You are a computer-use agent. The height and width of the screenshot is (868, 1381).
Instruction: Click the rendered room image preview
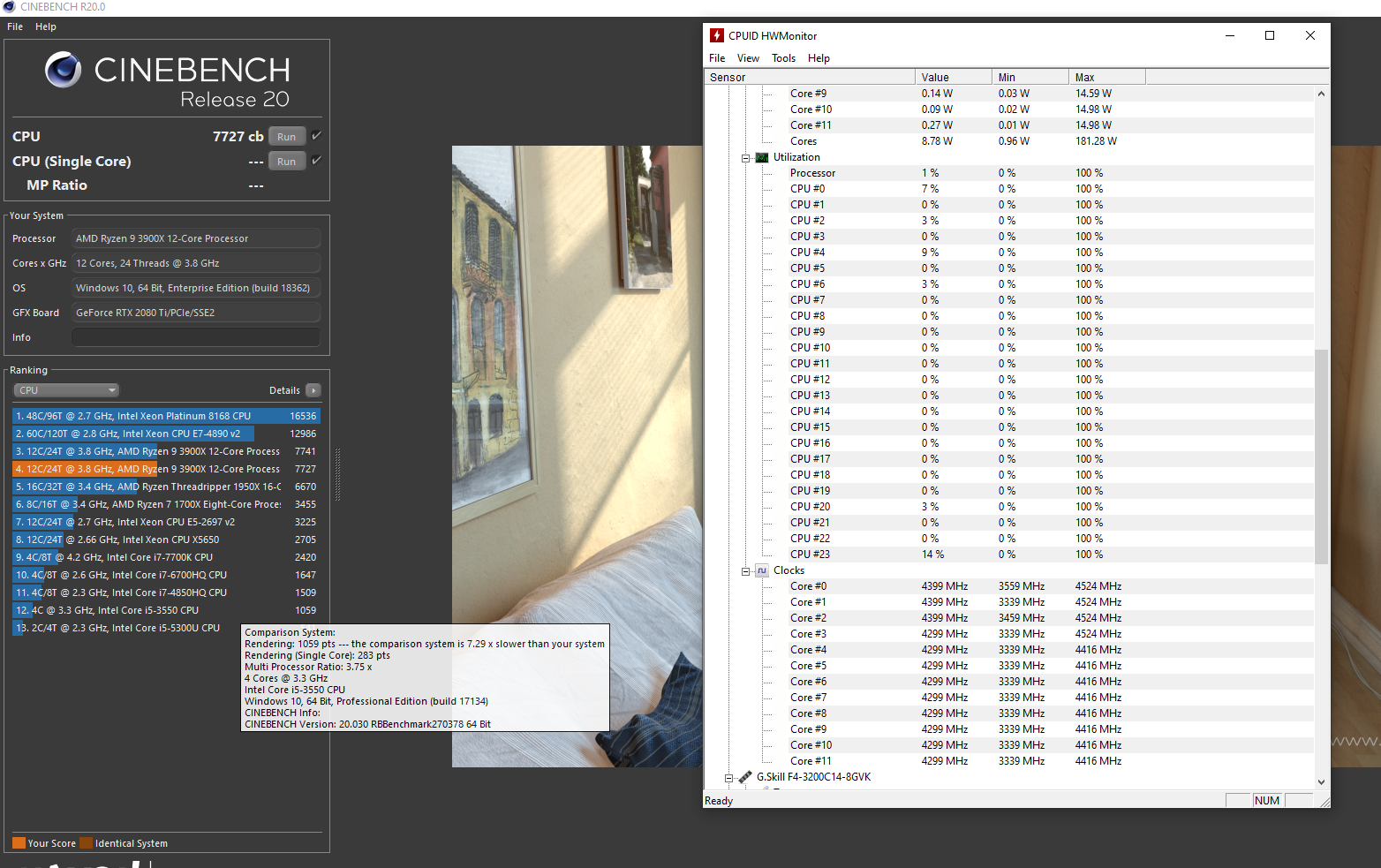(x=577, y=457)
